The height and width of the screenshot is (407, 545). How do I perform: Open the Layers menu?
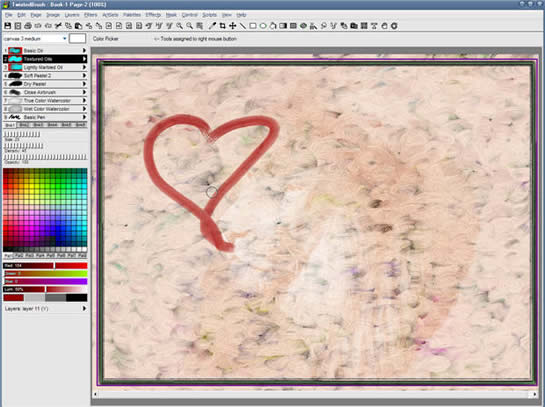(x=72, y=15)
